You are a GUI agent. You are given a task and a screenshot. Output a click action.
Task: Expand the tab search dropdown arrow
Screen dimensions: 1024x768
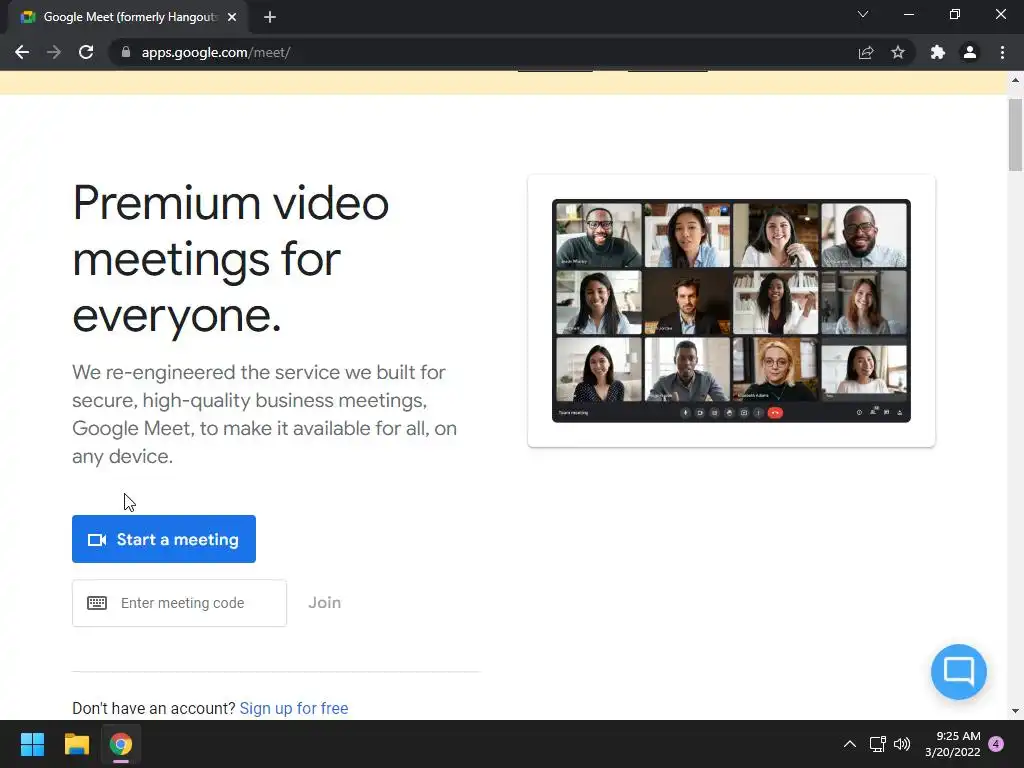(863, 14)
